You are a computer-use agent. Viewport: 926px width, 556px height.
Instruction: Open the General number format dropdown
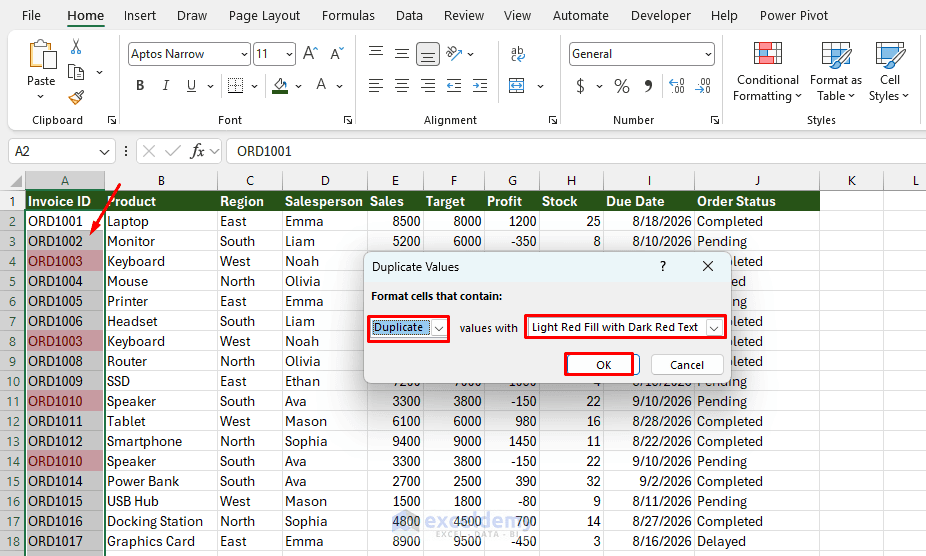pos(708,54)
